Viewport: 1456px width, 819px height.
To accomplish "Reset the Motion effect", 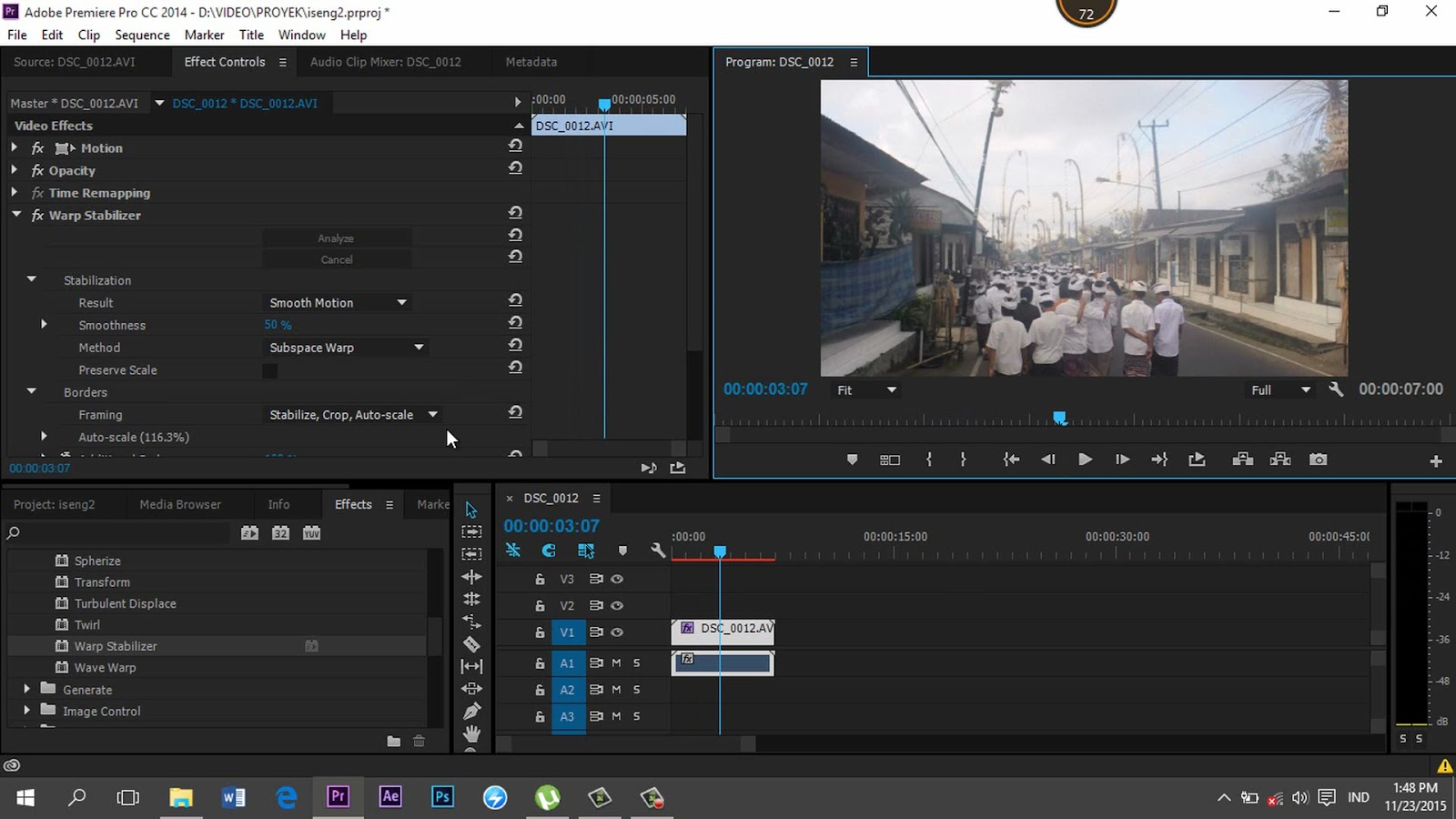I will 515,146.
